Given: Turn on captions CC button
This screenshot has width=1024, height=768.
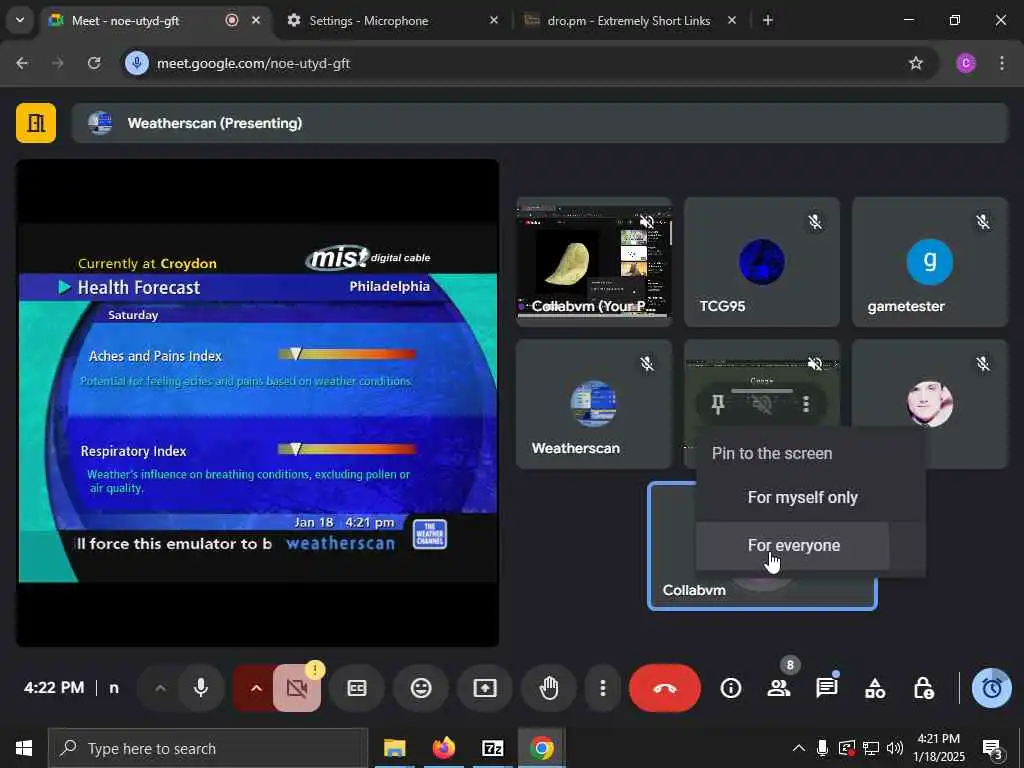Looking at the screenshot, I should coord(357,688).
